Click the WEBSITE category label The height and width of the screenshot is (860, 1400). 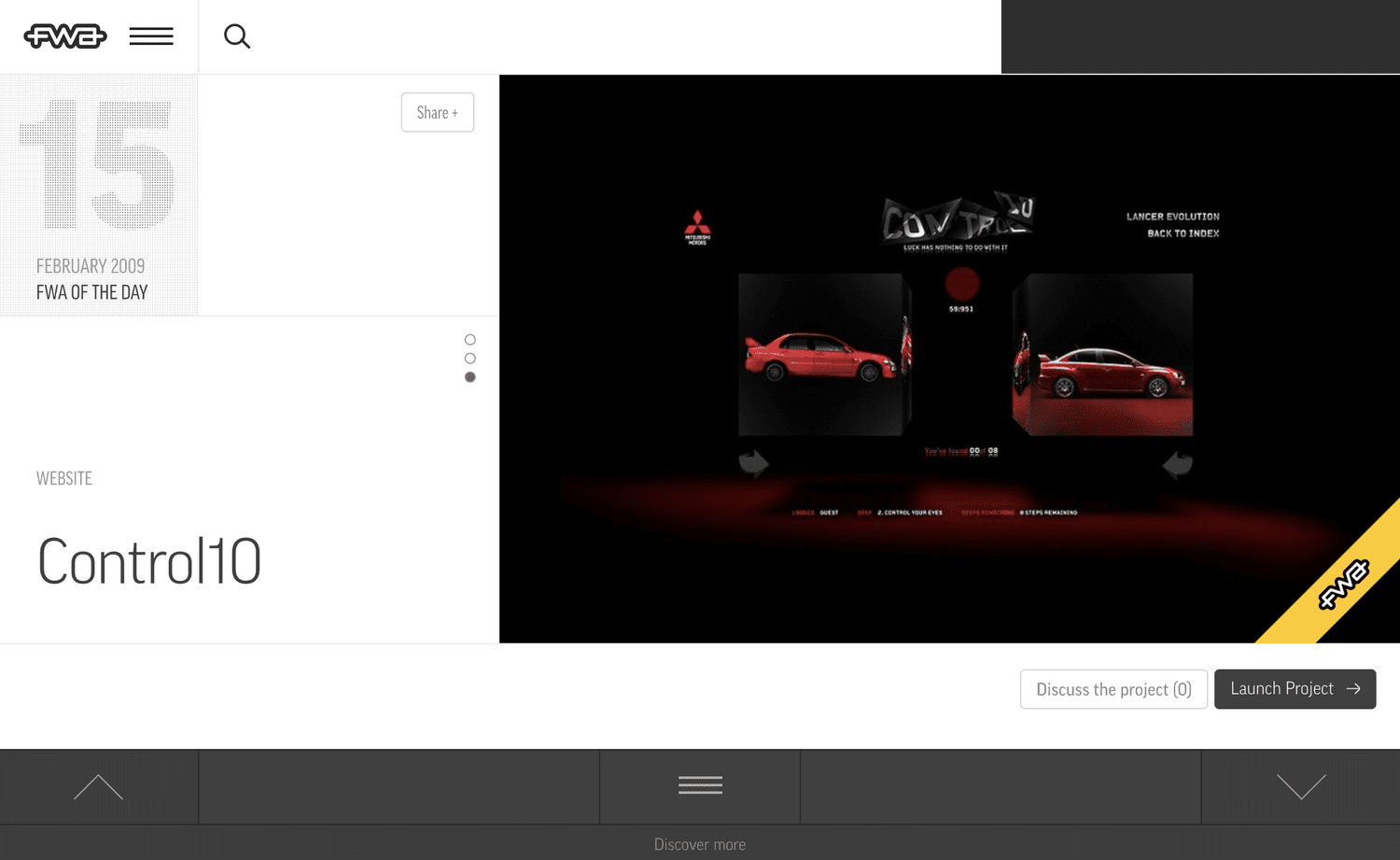coord(64,478)
